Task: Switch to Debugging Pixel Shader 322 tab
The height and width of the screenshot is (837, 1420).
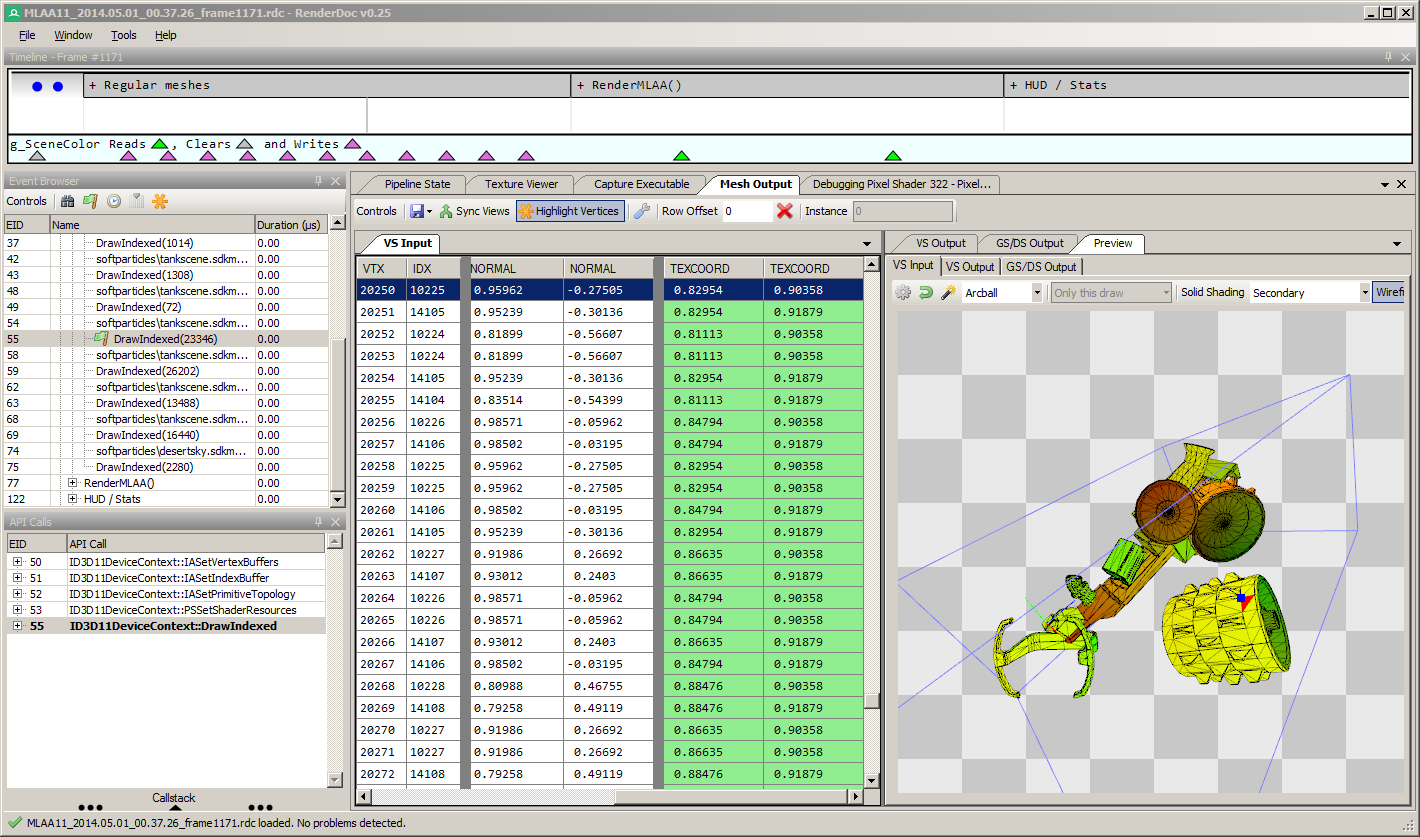Action: click(901, 184)
